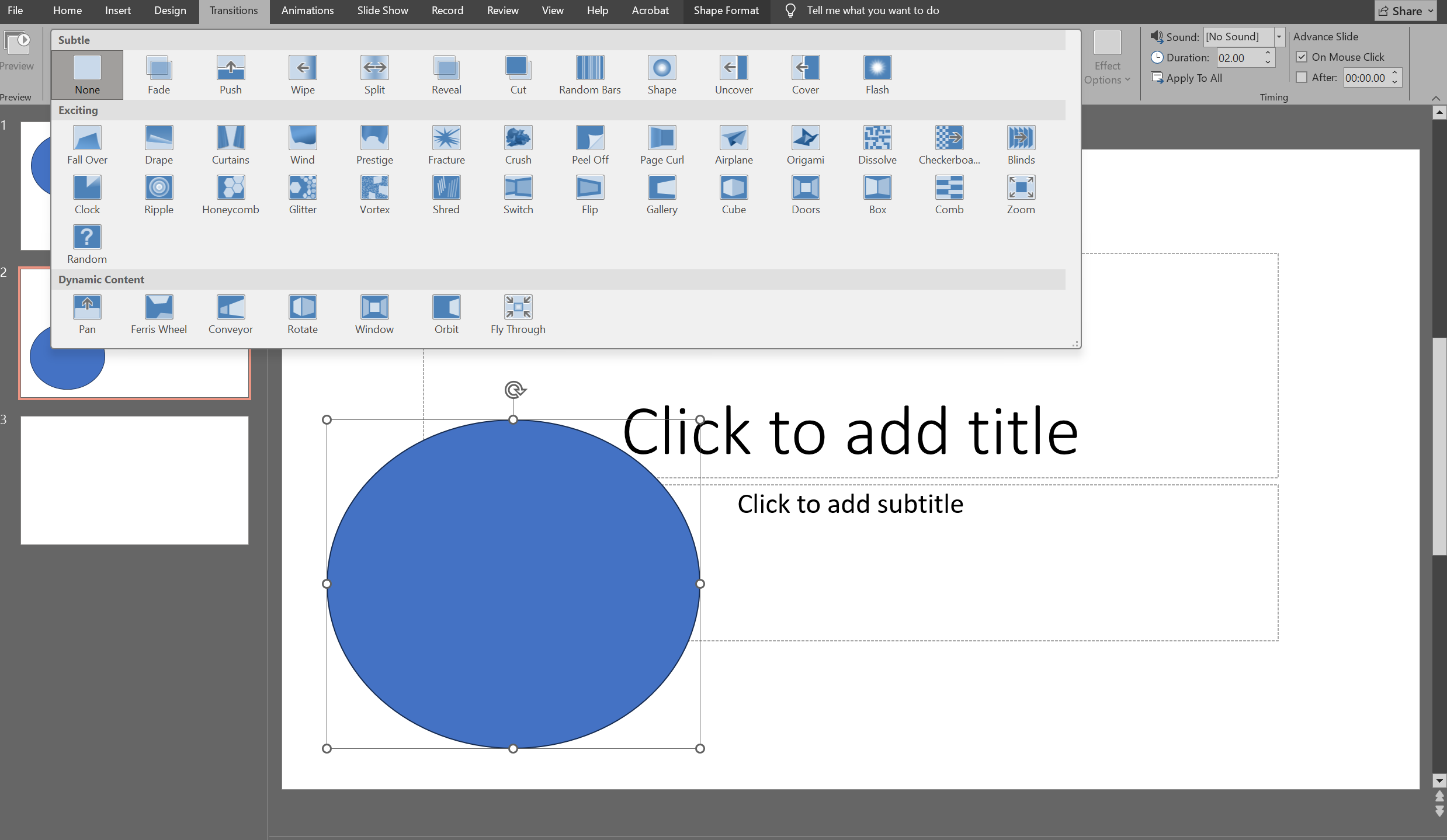The width and height of the screenshot is (1447, 840).
Task: Select the Flash transition
Action: point(877,75)
